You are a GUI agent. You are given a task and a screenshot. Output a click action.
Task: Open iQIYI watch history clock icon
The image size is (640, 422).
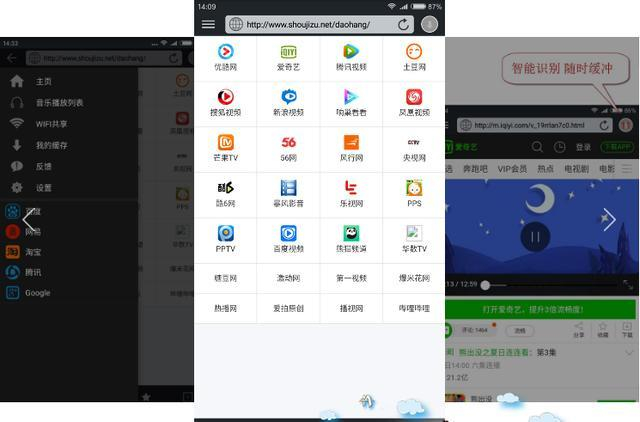click(x=559, y=147)
